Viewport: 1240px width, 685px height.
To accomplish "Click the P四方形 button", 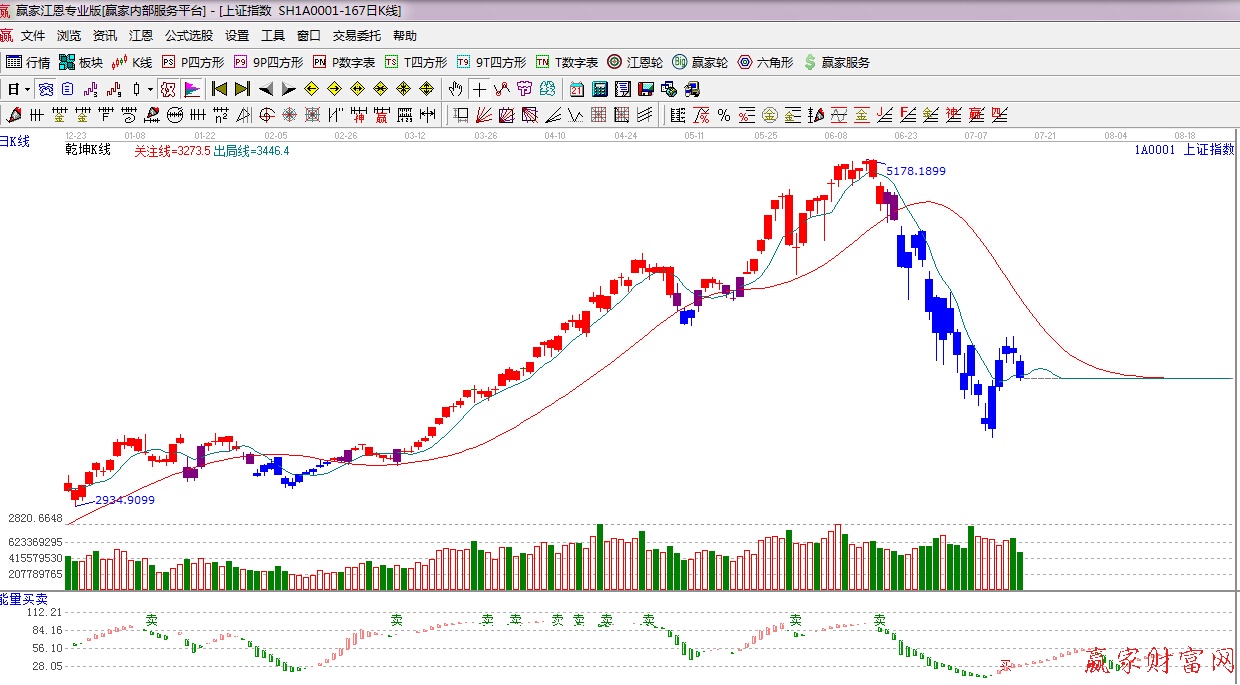I will (x=193, y=62).
